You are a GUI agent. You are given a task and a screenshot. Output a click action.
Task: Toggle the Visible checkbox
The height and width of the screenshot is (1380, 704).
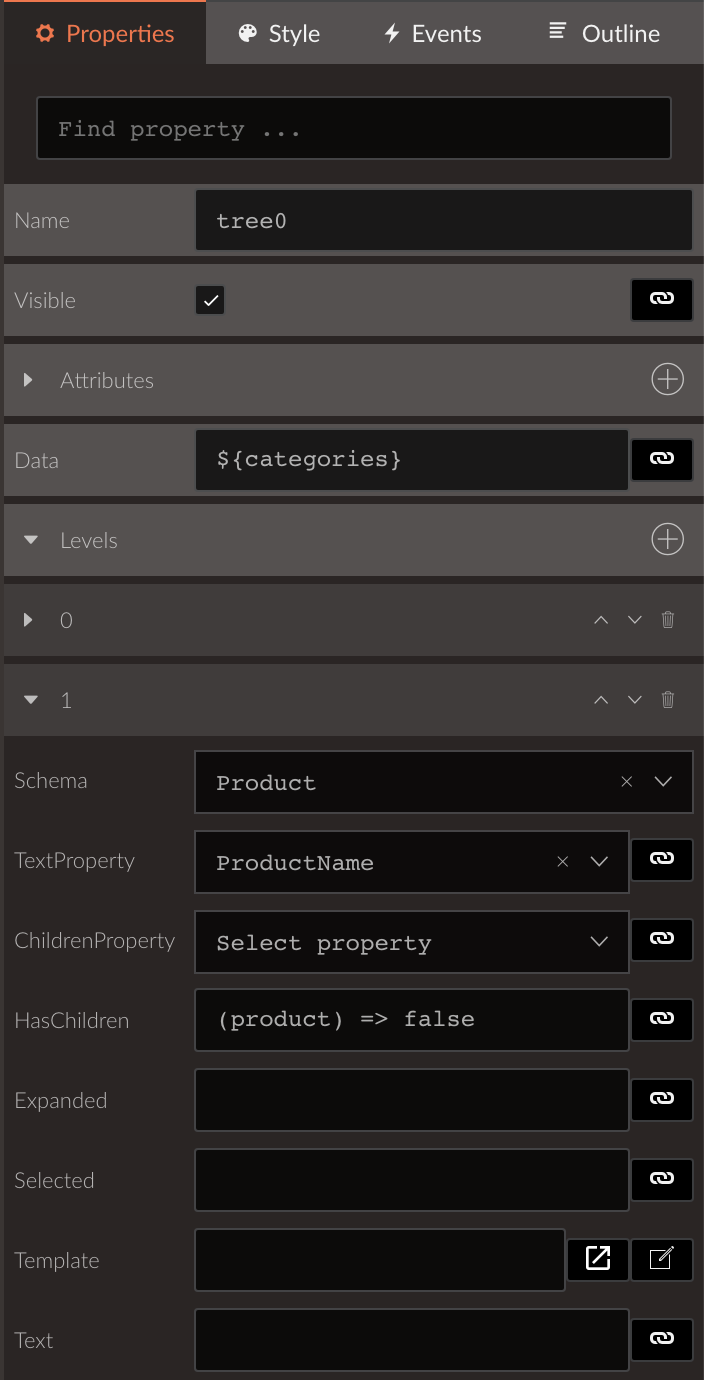coord(210,300)
